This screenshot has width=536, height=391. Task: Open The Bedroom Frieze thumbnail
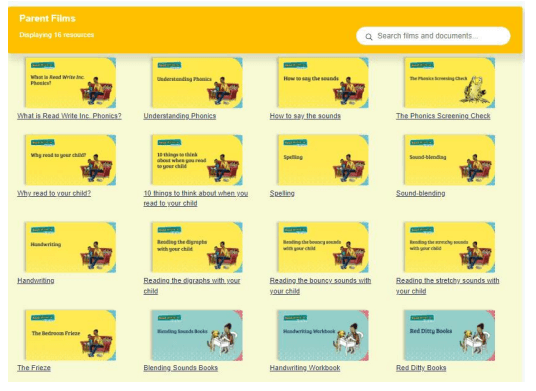70,335
